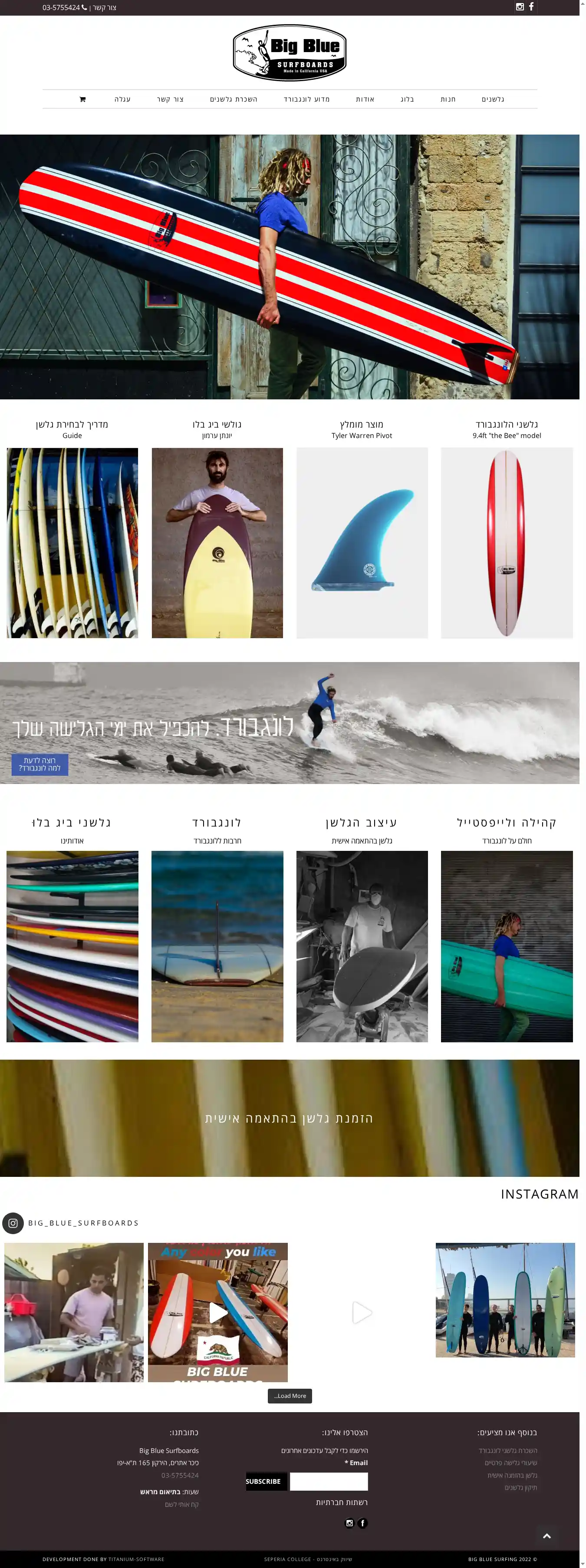Click the TITANIUM-SOFTWARE footer link
Image resolution: width=586 pixels, height=1568 pixels.
click(x=136, y=1559)
